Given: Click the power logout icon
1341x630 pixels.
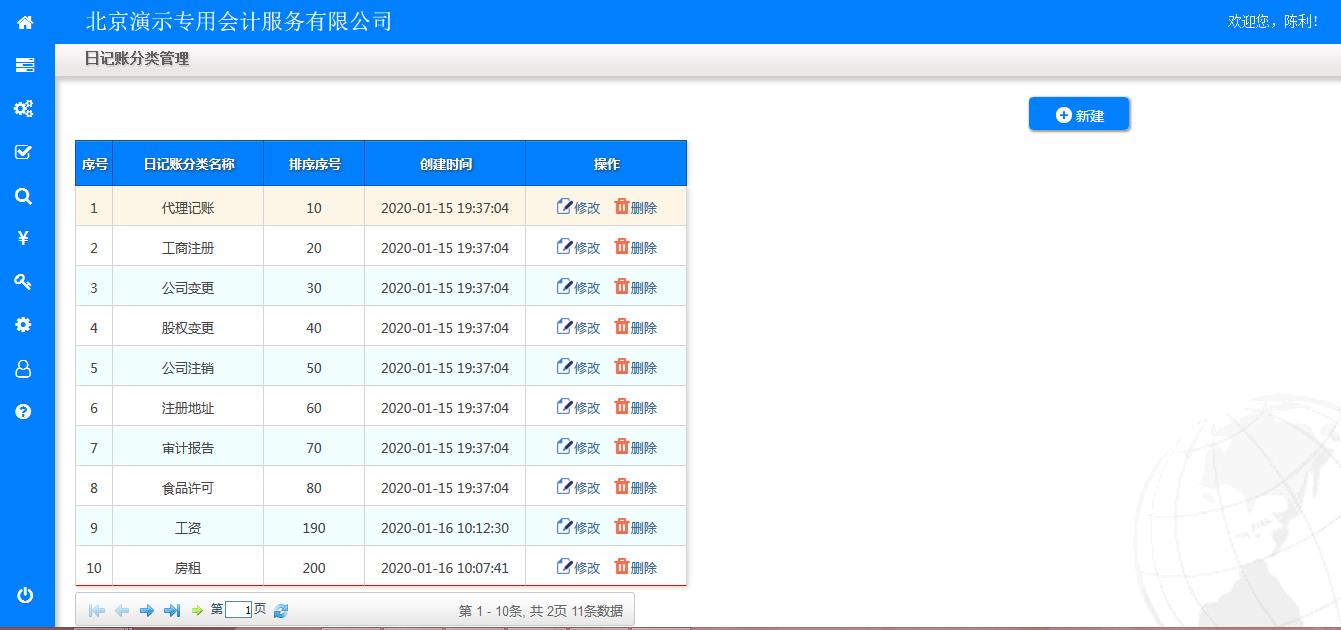Looking at the screenshot, I should (25, 595).
